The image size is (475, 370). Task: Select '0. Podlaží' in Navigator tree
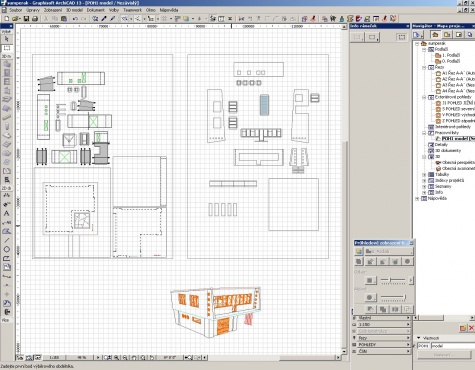point(451,61)
